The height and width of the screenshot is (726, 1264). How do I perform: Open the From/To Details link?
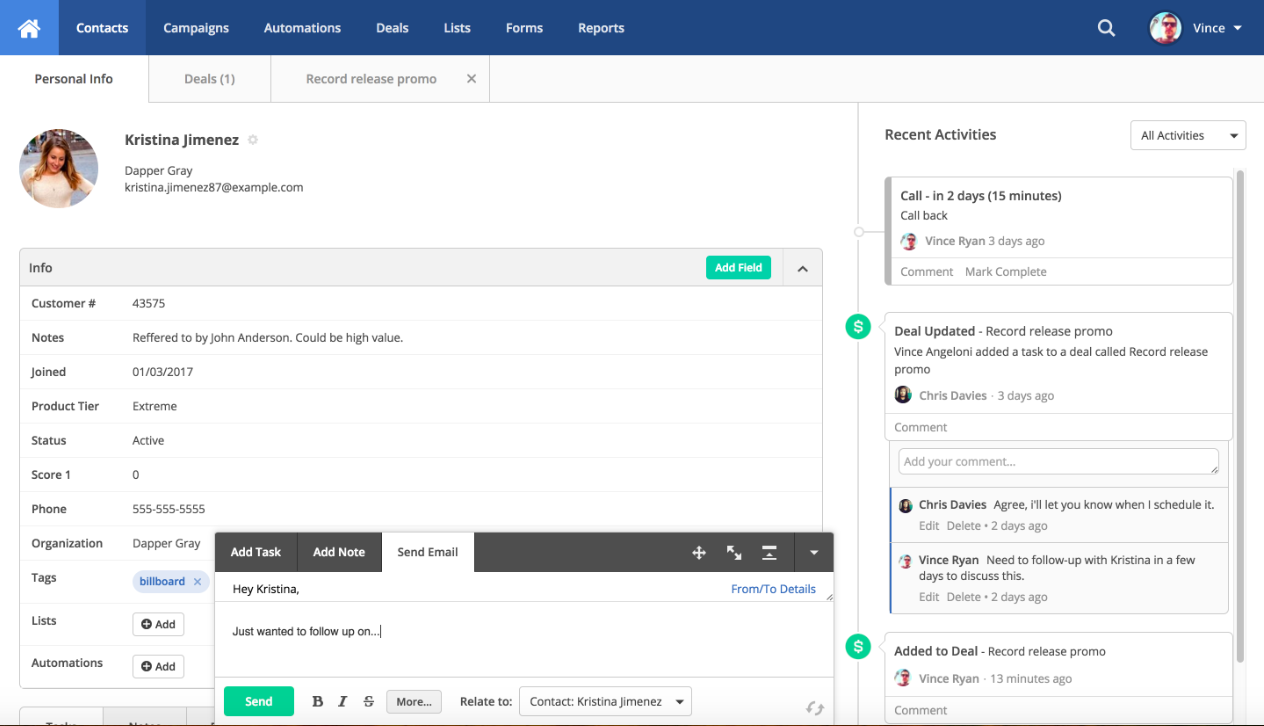coord(773,589)
